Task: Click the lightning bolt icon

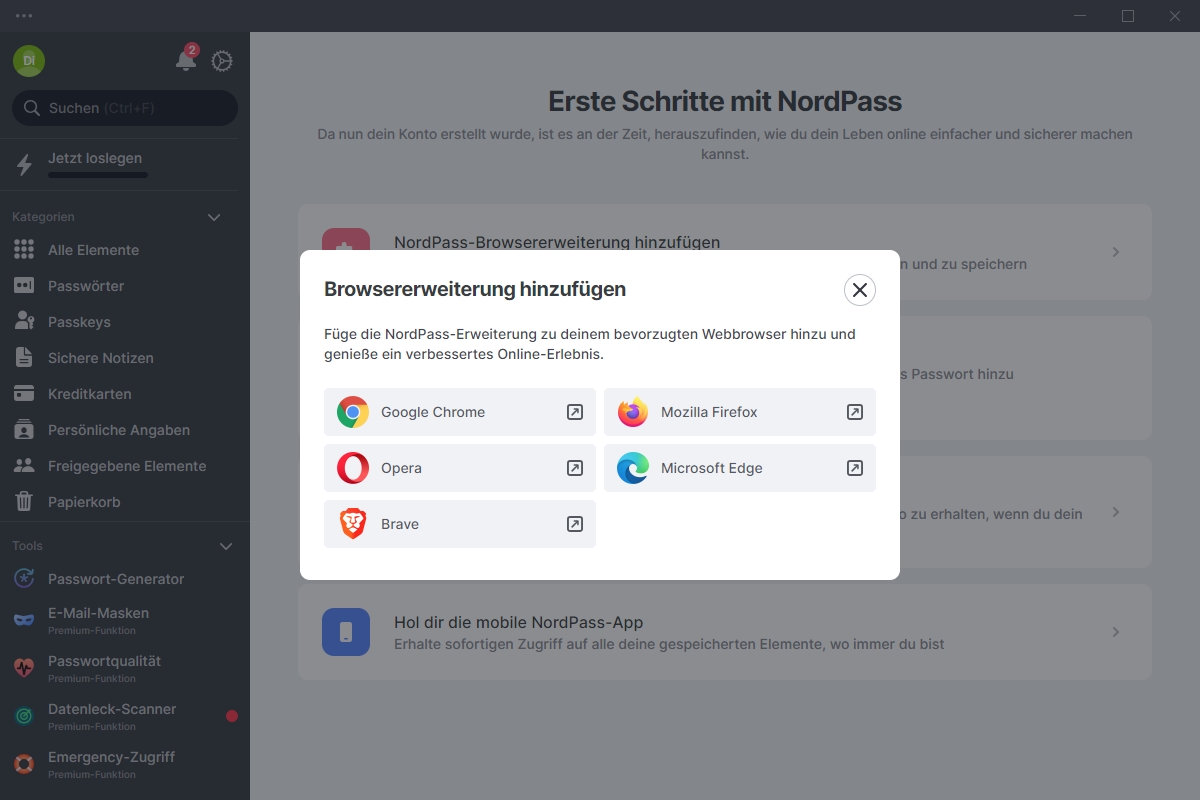Action: (x=25, y=165)
